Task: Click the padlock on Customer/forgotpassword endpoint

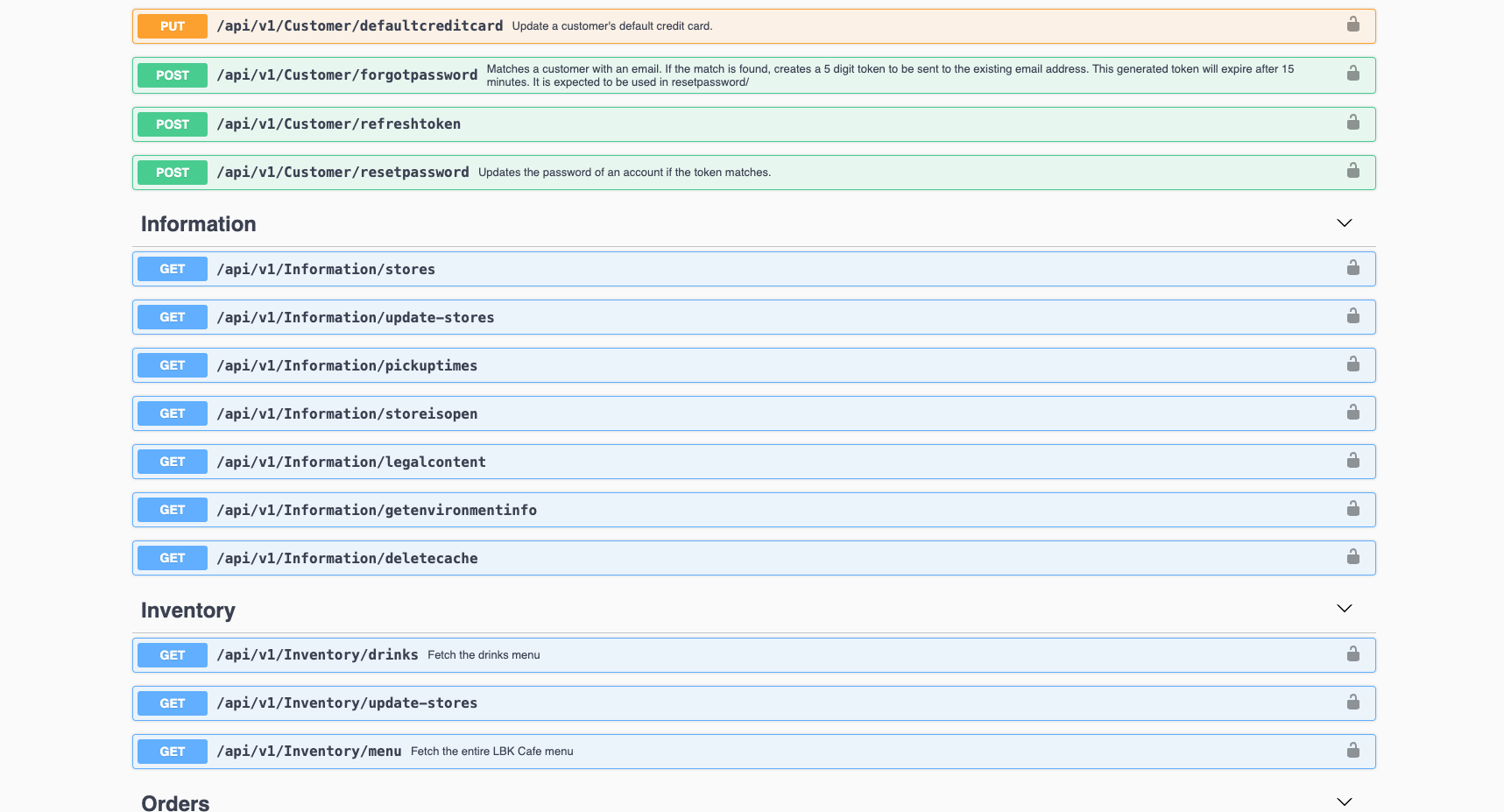Action: 1352,74
